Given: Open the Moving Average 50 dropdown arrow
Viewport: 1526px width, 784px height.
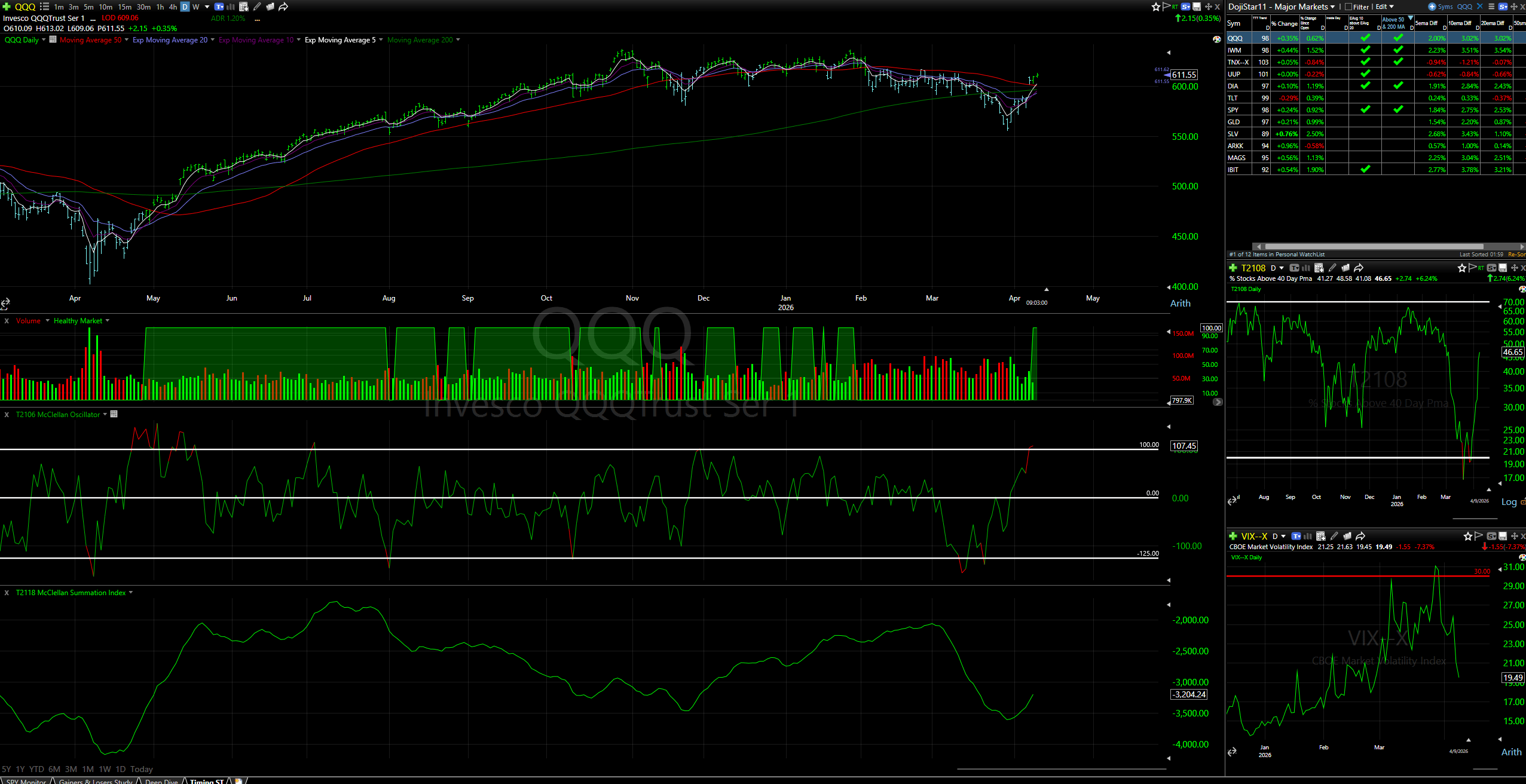Looking at the screenshot, I should (x=126, y=40).
